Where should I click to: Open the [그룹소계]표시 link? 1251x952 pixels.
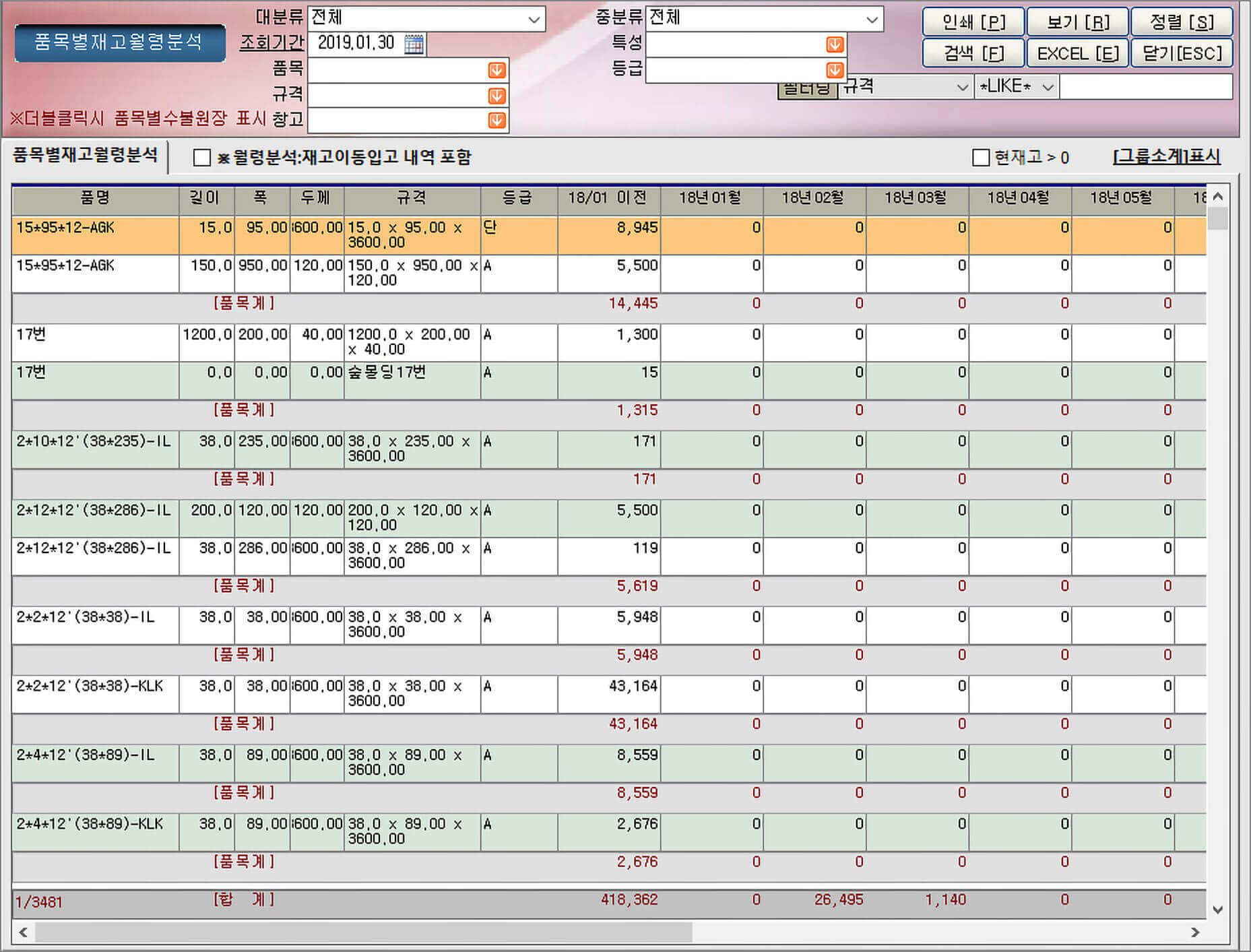point(1166,157)
